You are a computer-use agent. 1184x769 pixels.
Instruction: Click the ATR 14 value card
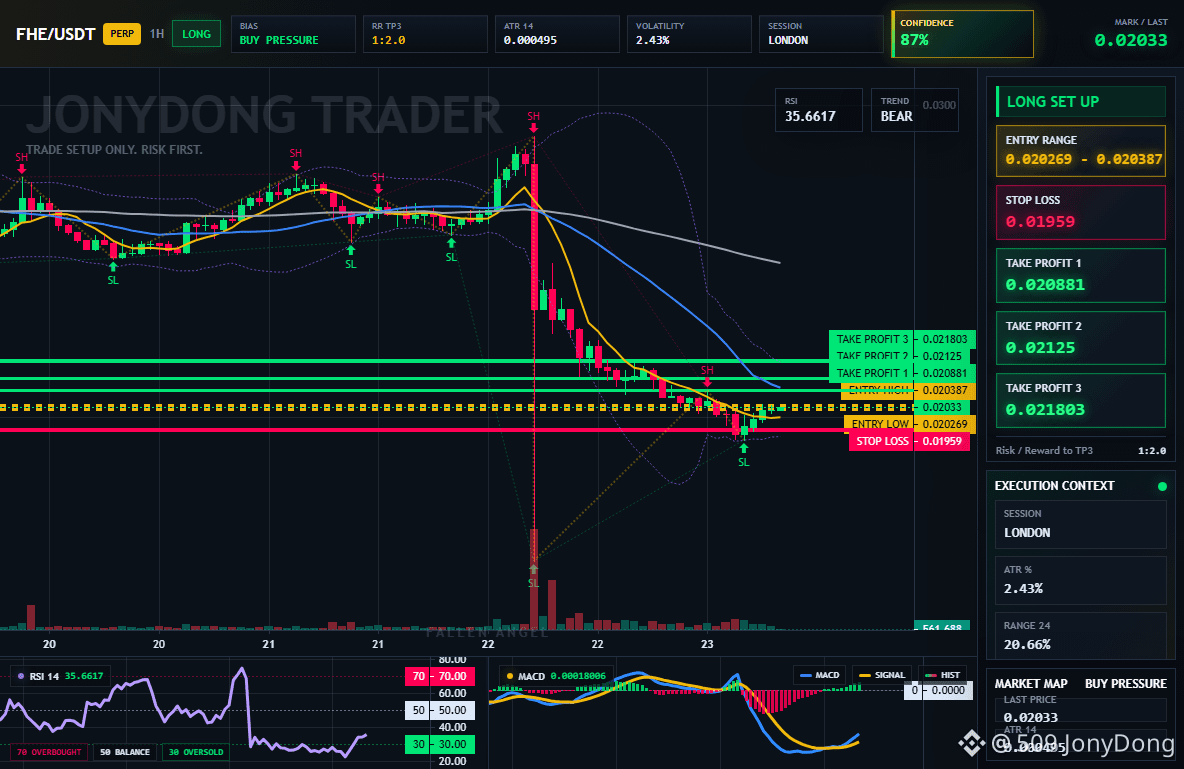[x=557, y=34]
